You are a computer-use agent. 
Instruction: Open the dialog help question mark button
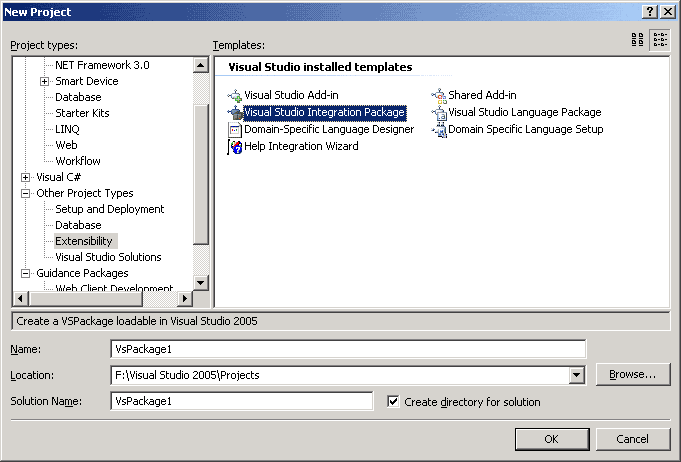[649, 12]
